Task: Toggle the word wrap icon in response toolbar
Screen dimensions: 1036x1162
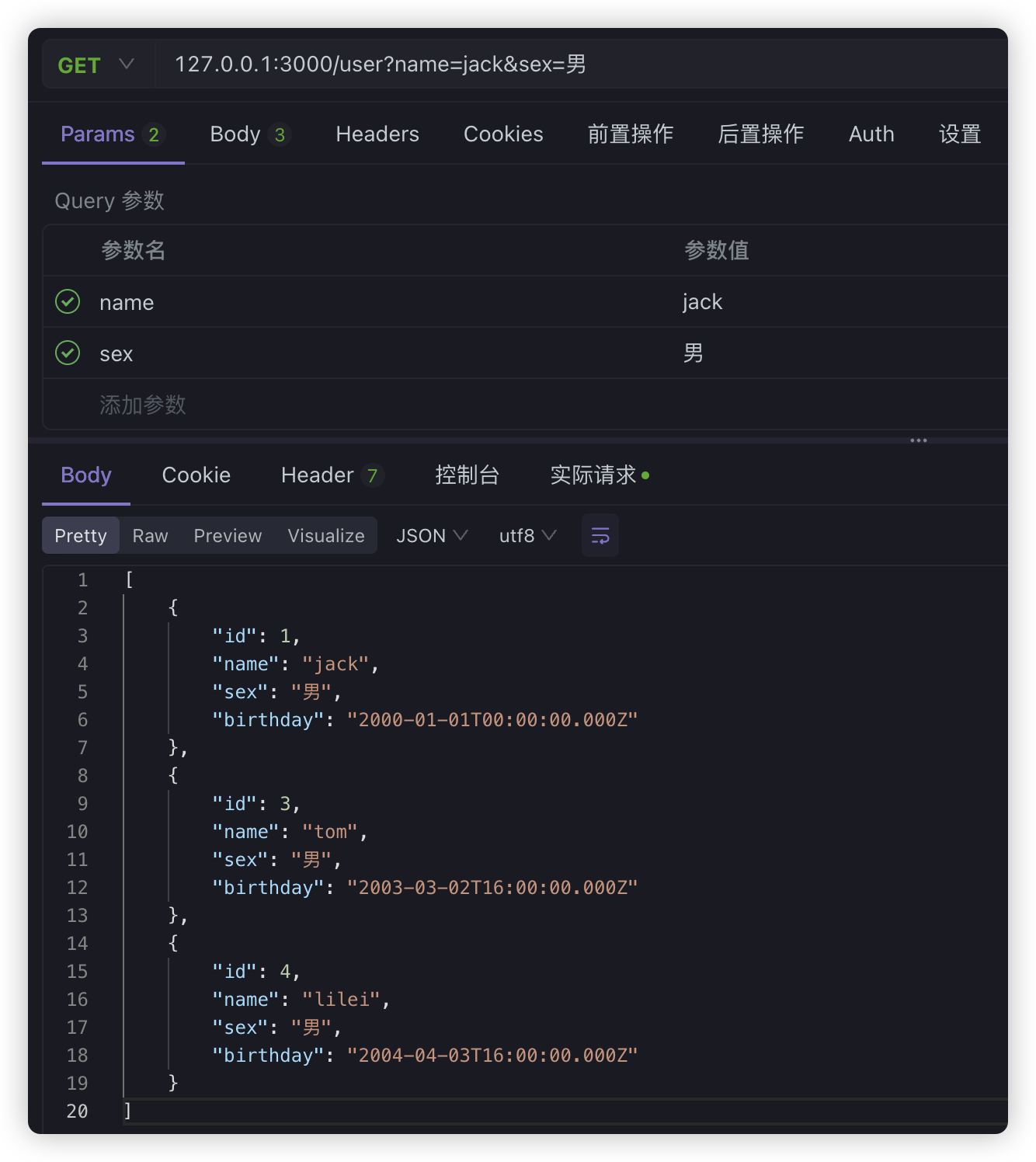Action: click(x=600, y=536)
